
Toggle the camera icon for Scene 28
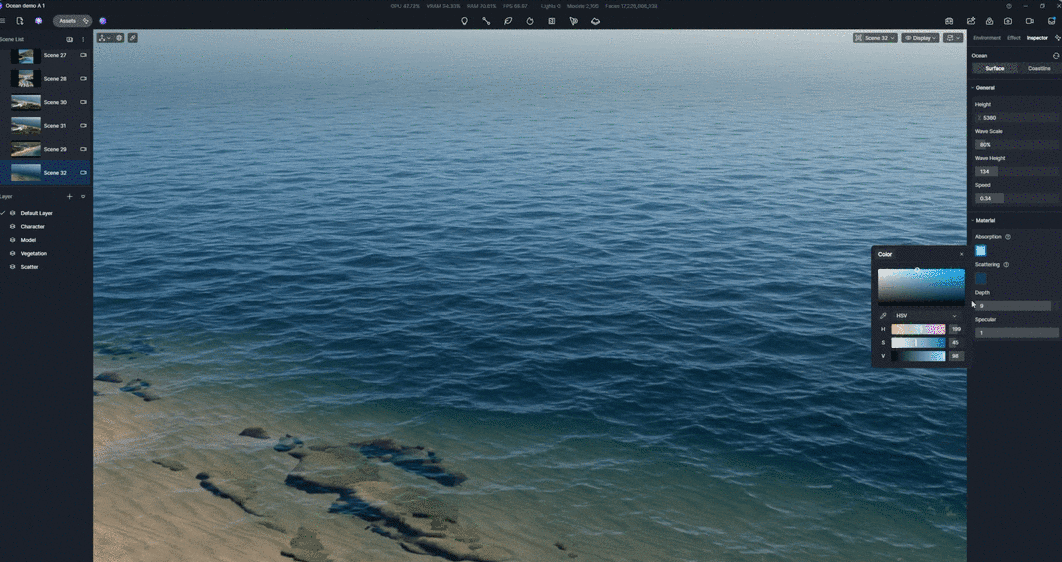click(x=83, y=79)
